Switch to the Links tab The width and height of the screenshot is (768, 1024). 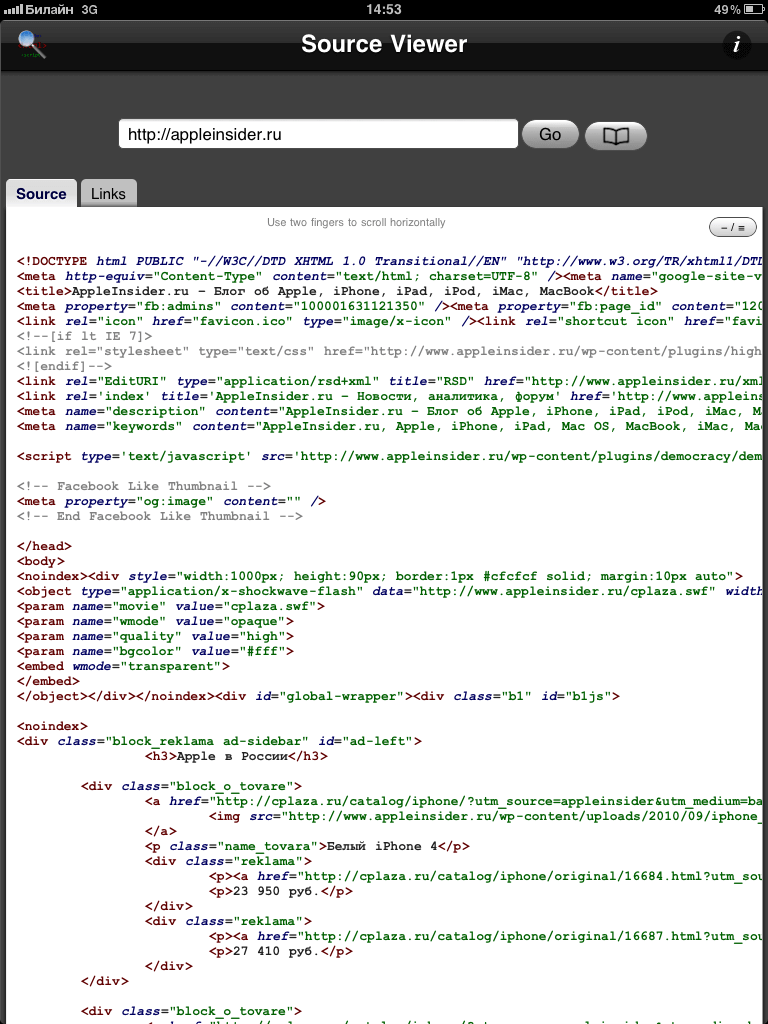108,193
